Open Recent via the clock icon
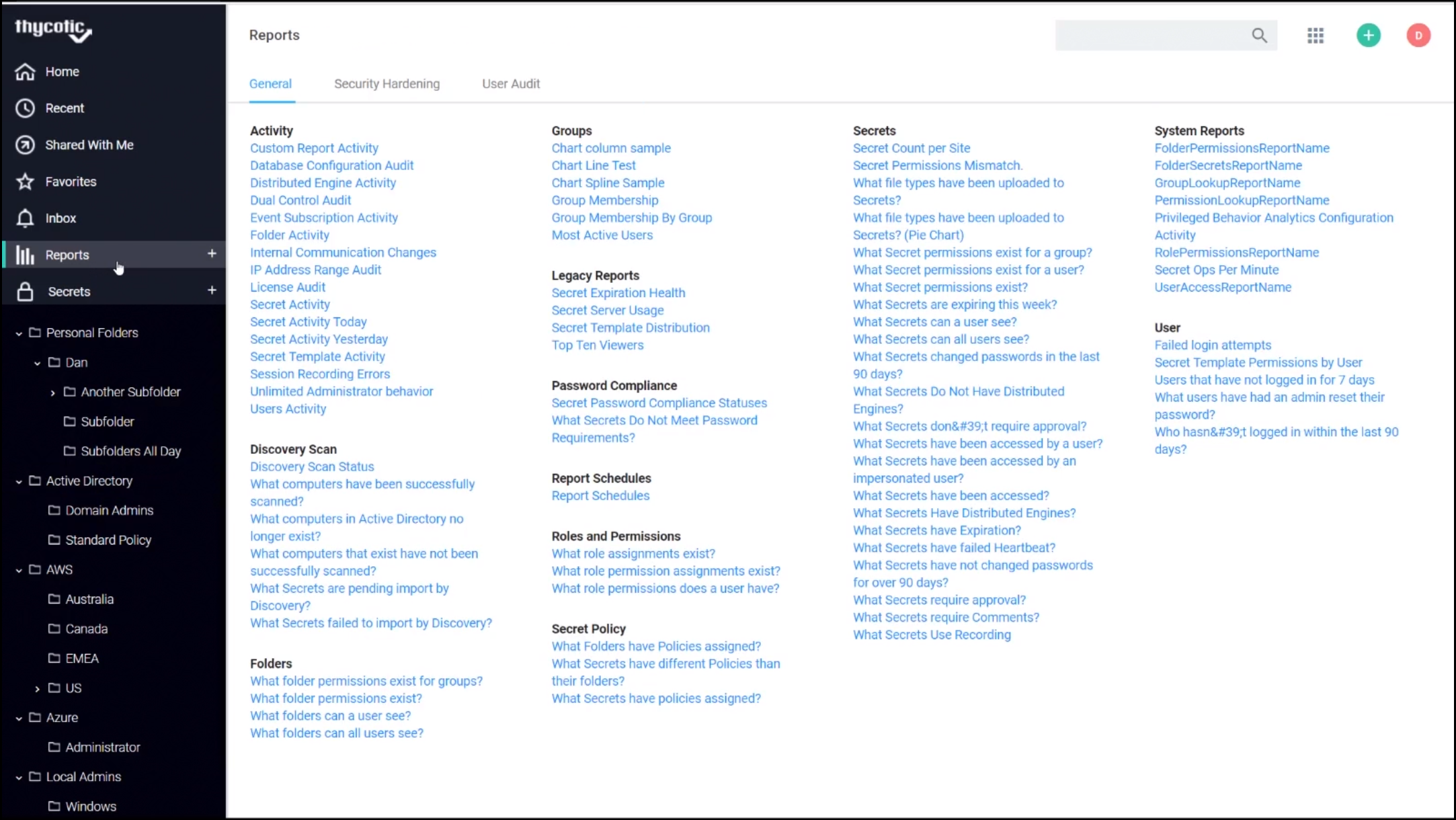1456x820 pixels. click(x=25, y=108)
